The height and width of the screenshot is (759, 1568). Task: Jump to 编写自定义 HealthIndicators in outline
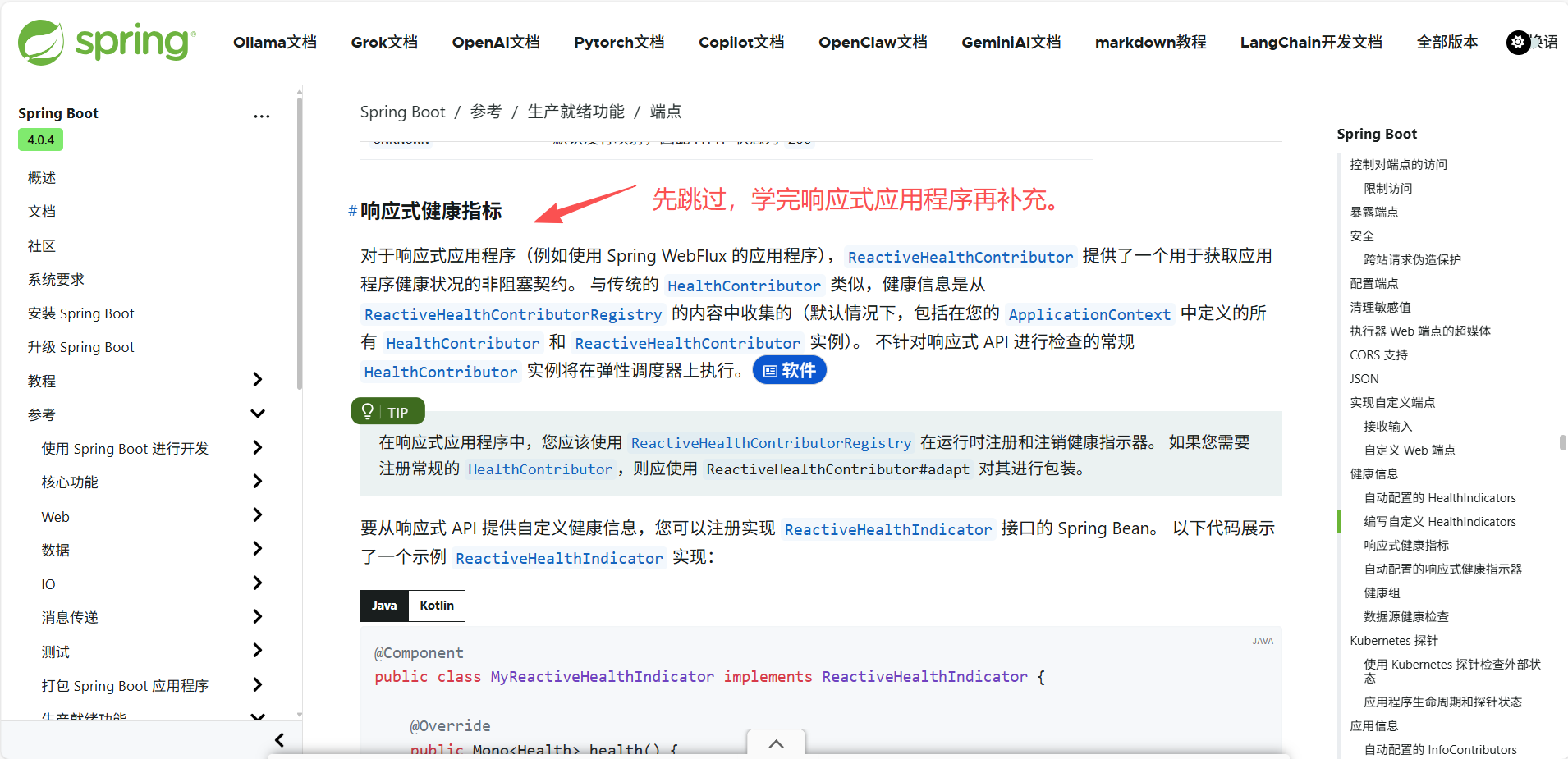(1440, 522)
